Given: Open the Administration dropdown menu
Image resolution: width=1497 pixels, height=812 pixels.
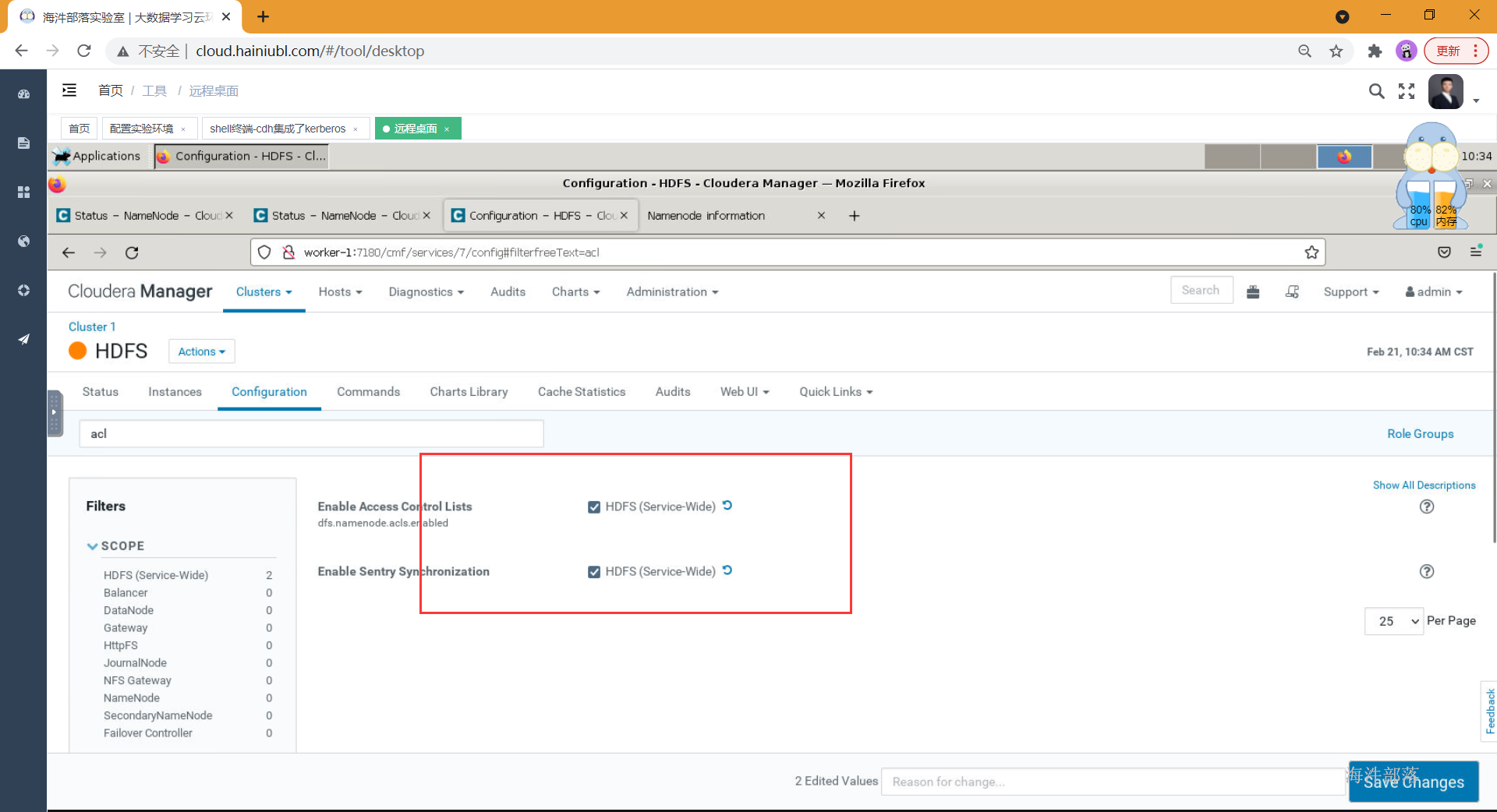Looking at the screenshot, I should tap(672, 291).
